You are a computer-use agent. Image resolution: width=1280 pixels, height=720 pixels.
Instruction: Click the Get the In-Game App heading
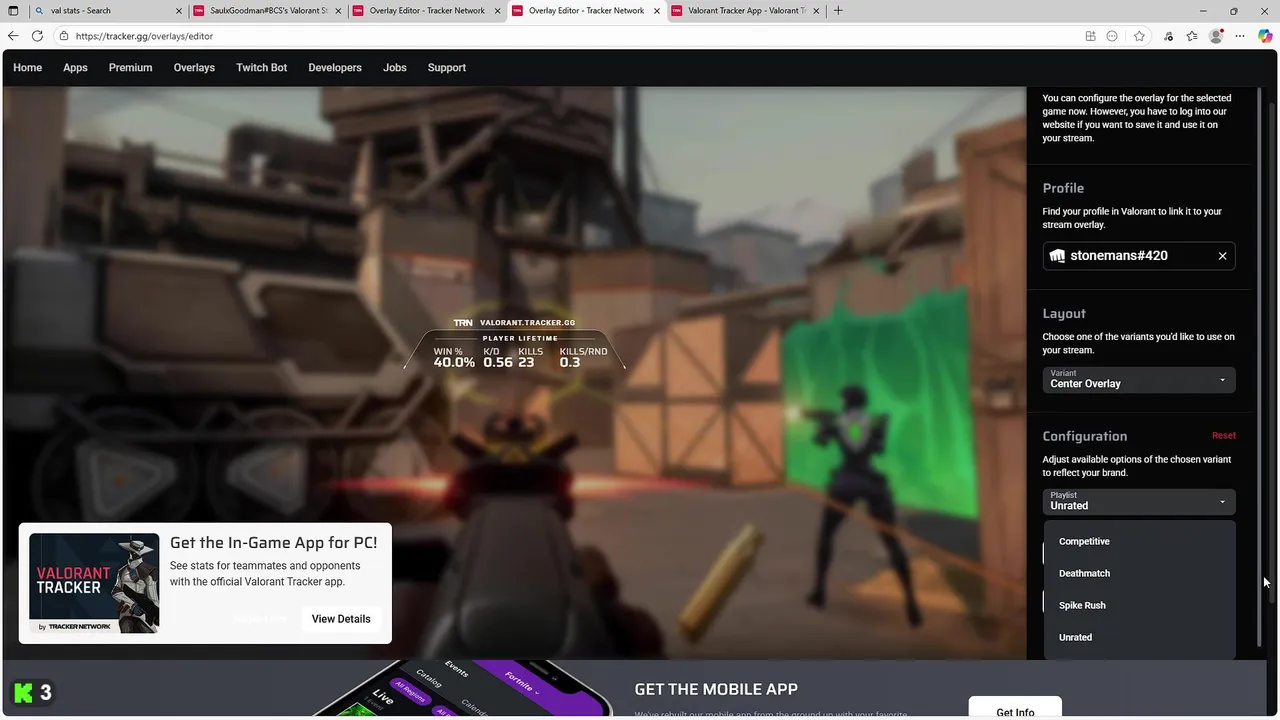pyautogui.click(x=273, y=543)
